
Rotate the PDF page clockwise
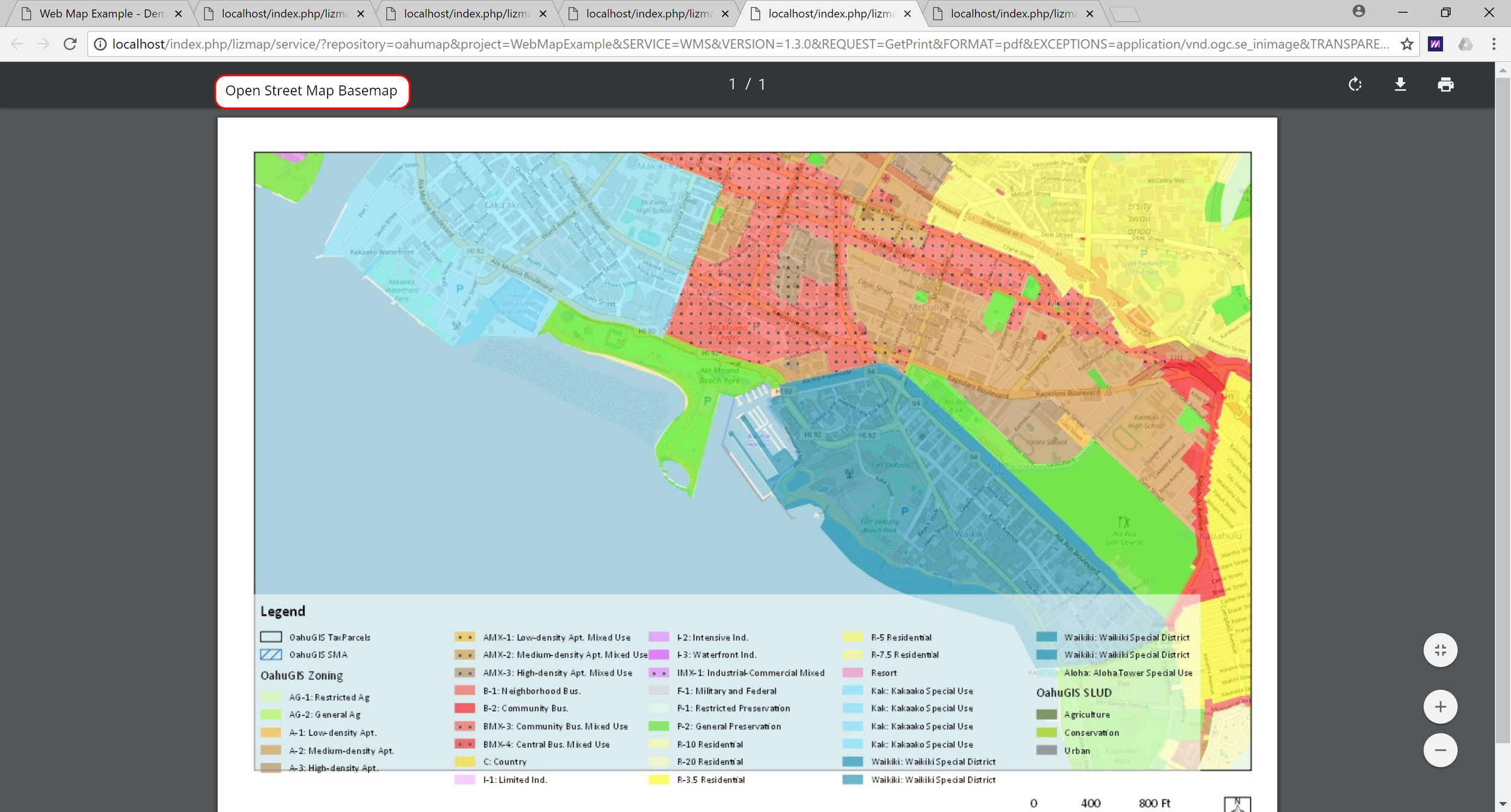tap(1355, 85)
